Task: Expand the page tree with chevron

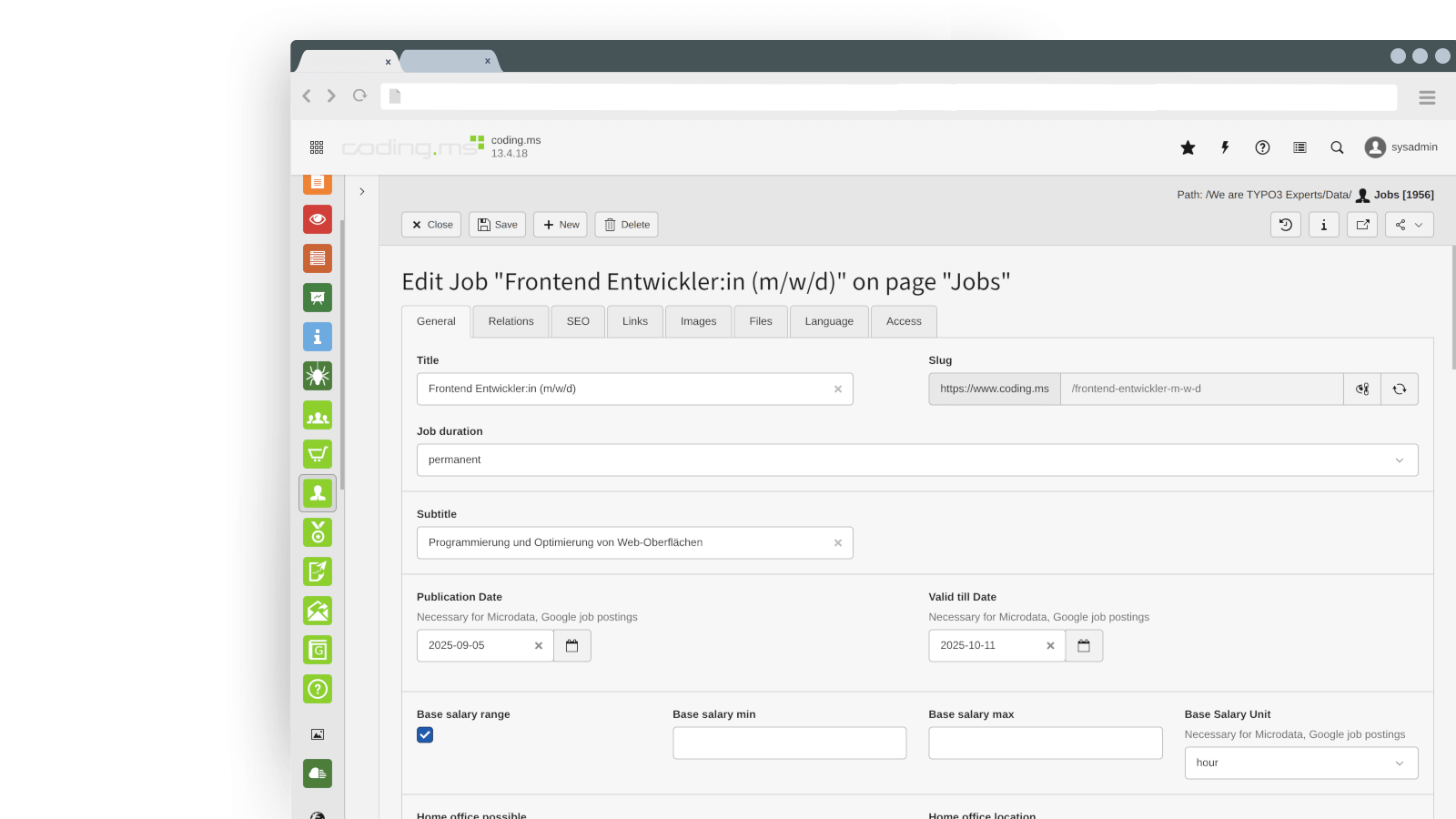Action: 362,192
